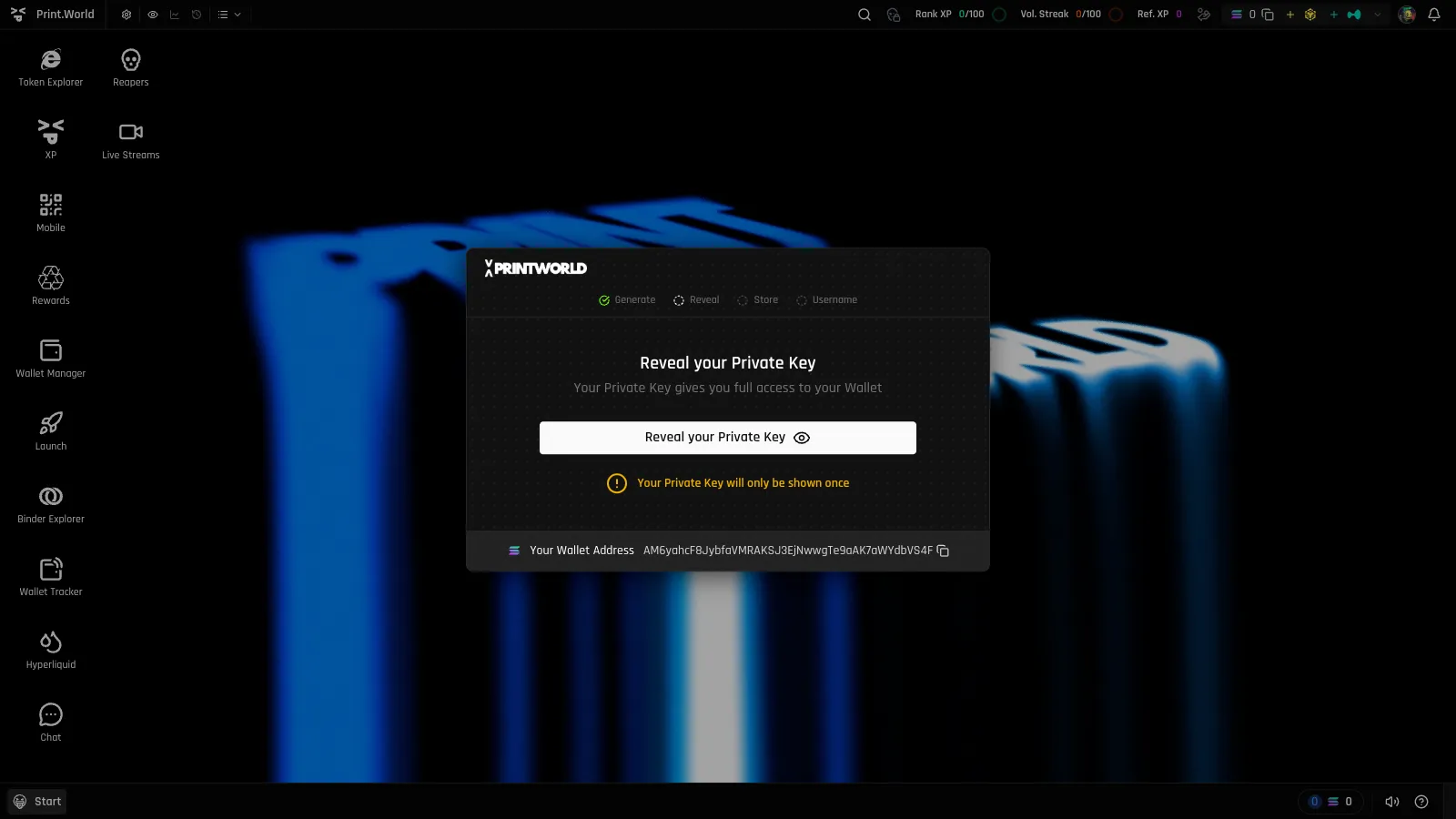Open the notifications bell
This screenshot has width=1456, height=819.
1434,15
